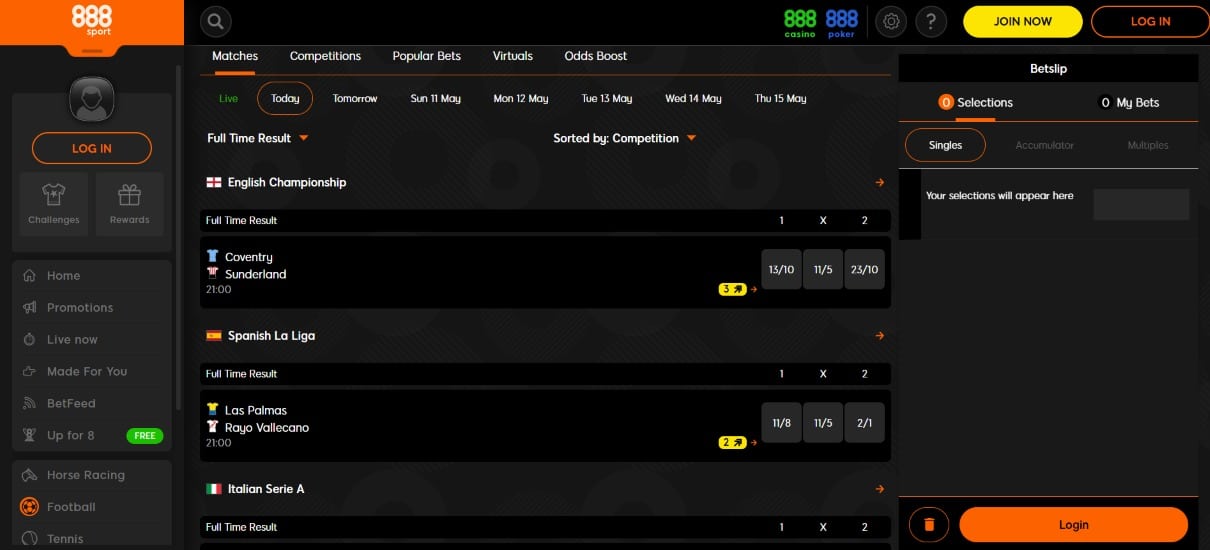The image size is (1210, 550).
Task: Open My Bets tab in betslip
Action: click(x=1129, y=102)
